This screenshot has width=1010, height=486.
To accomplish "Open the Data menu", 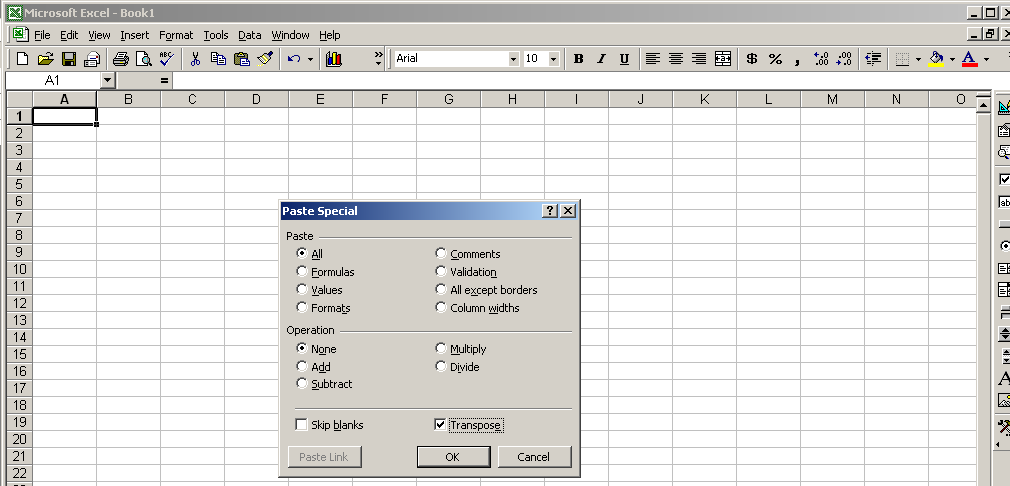I will click(249, 35).
